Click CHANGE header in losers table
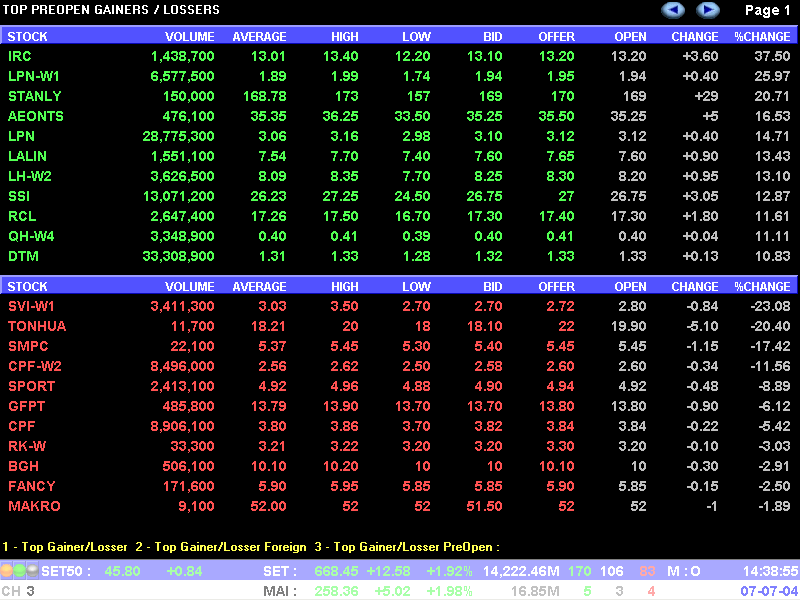Screen dimensions: 800x600 point(694,287)
